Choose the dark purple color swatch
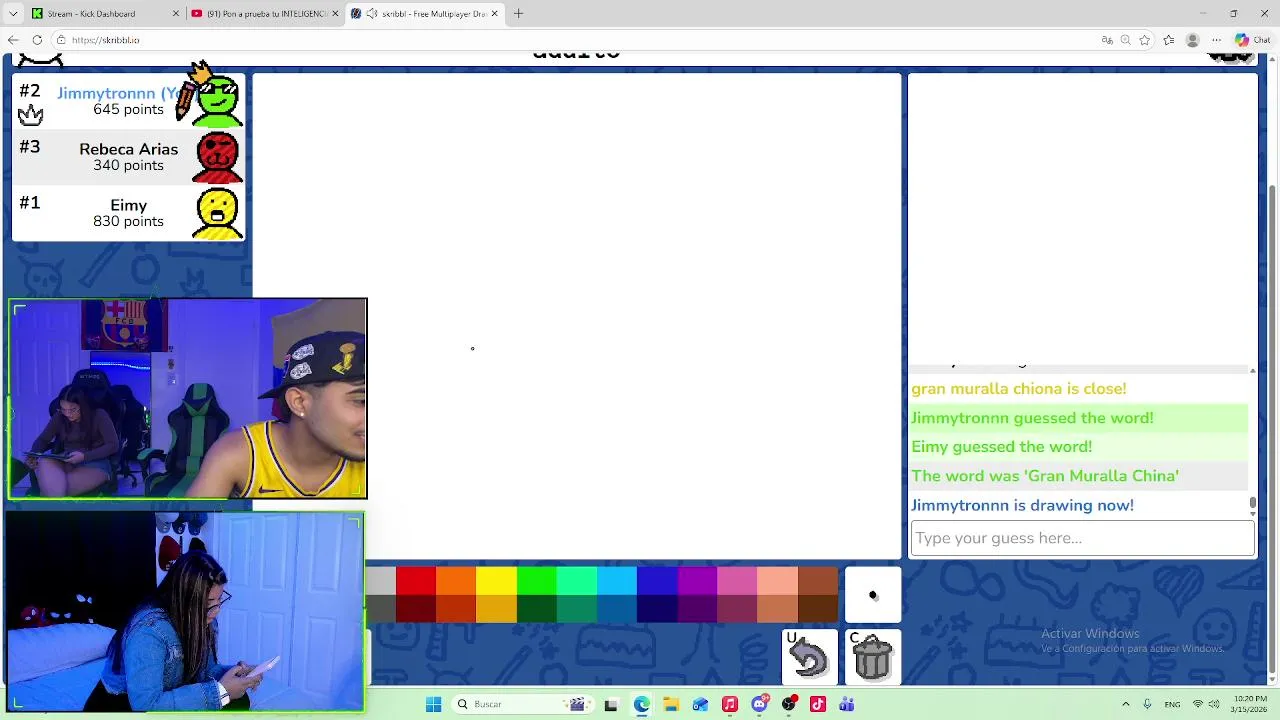1280x720 pixels. click(697, 609)
